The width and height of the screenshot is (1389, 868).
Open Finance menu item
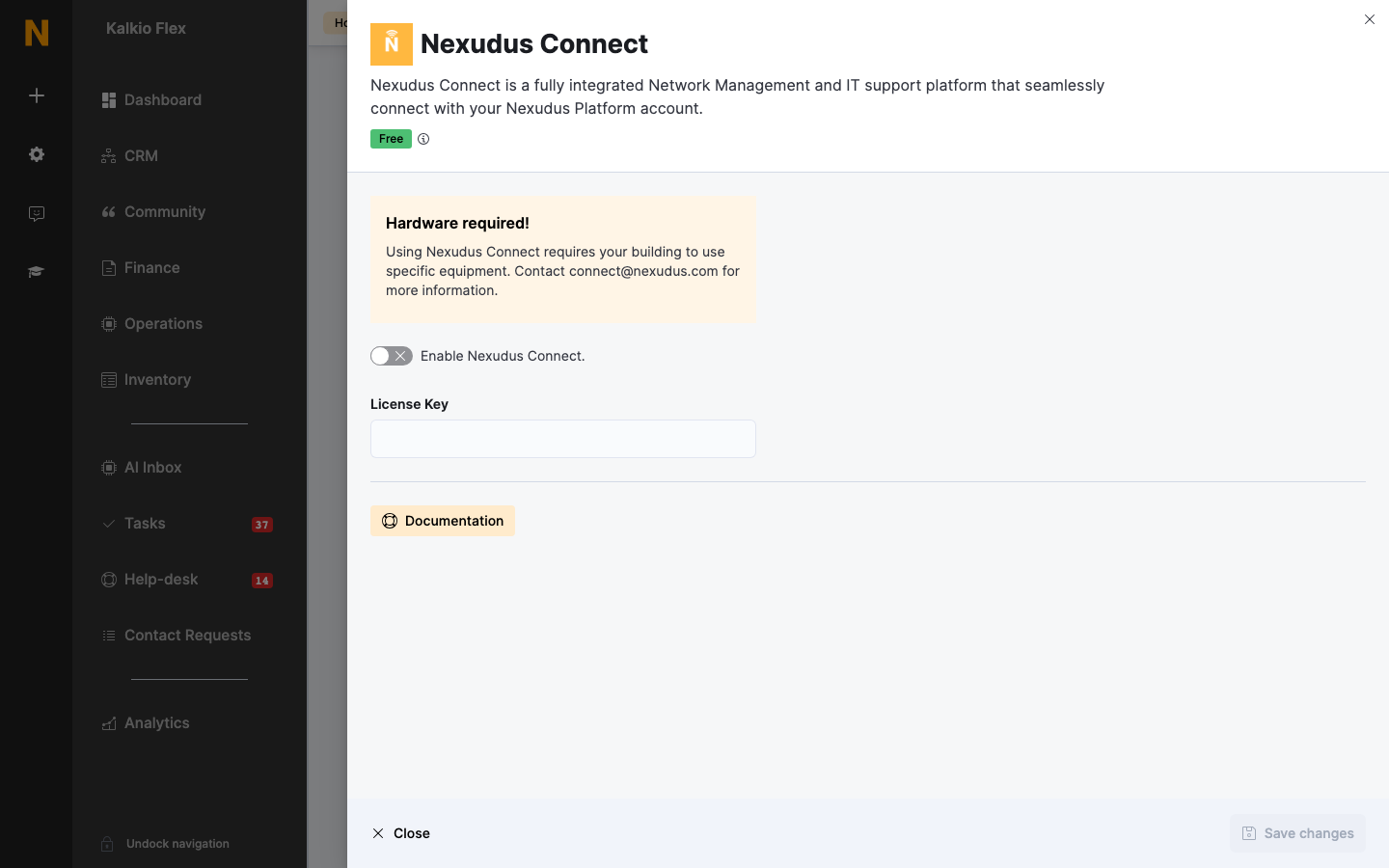pyautogui.click(x=141, y=268)
